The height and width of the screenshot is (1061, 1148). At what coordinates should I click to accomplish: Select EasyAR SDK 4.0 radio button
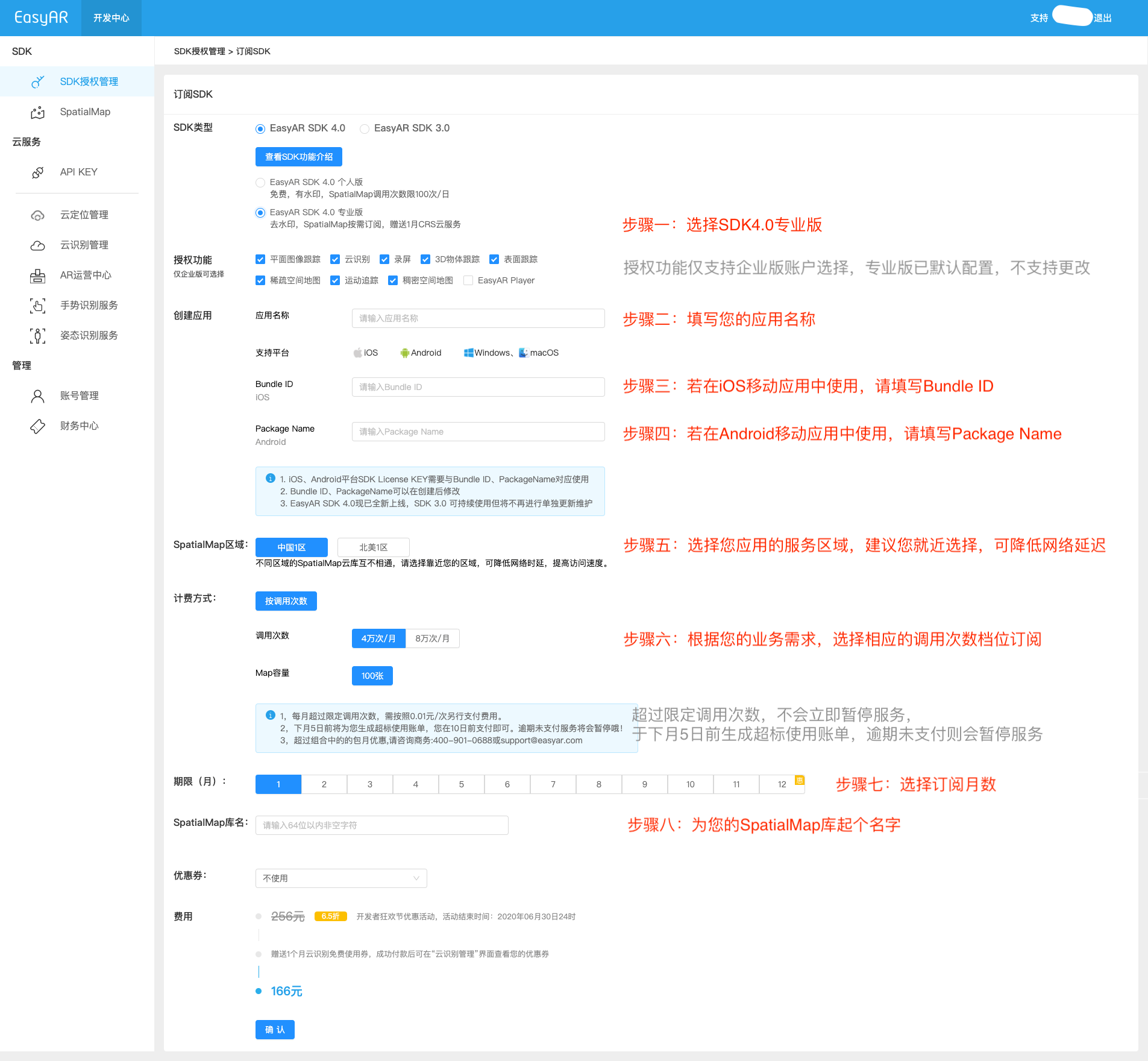pos(260,128)
